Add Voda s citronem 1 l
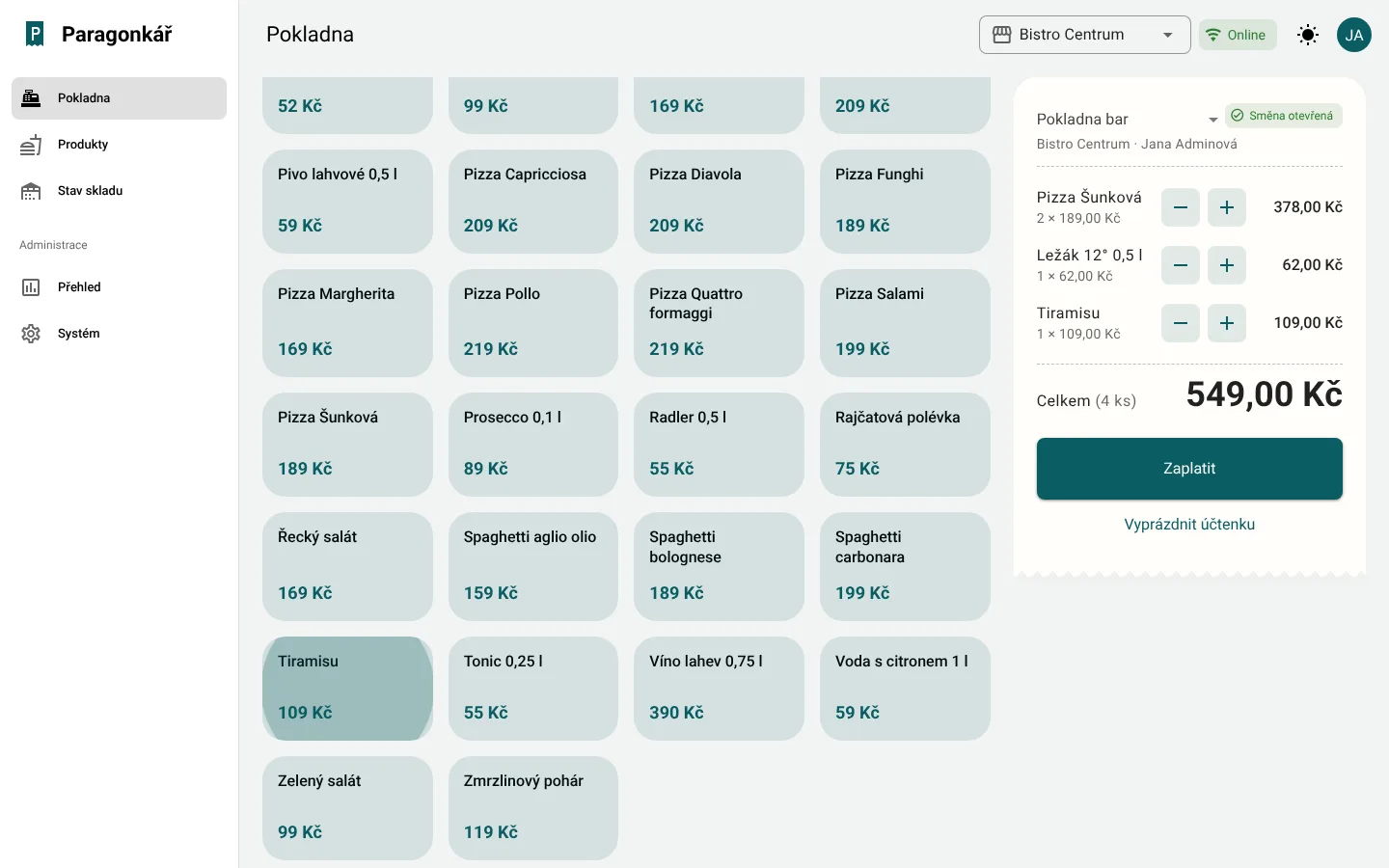 pos(905,689)
